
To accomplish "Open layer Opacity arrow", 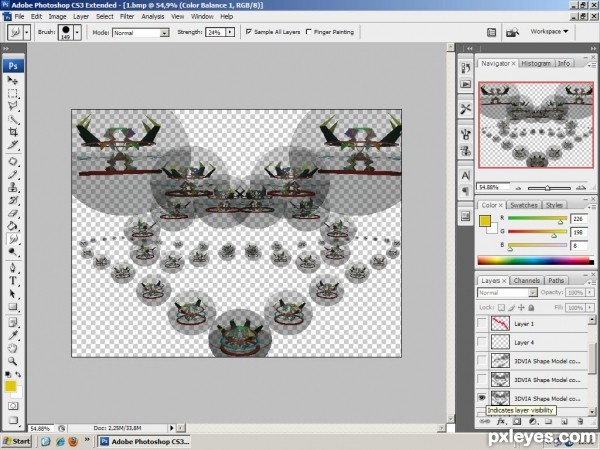I will [590, 292].
